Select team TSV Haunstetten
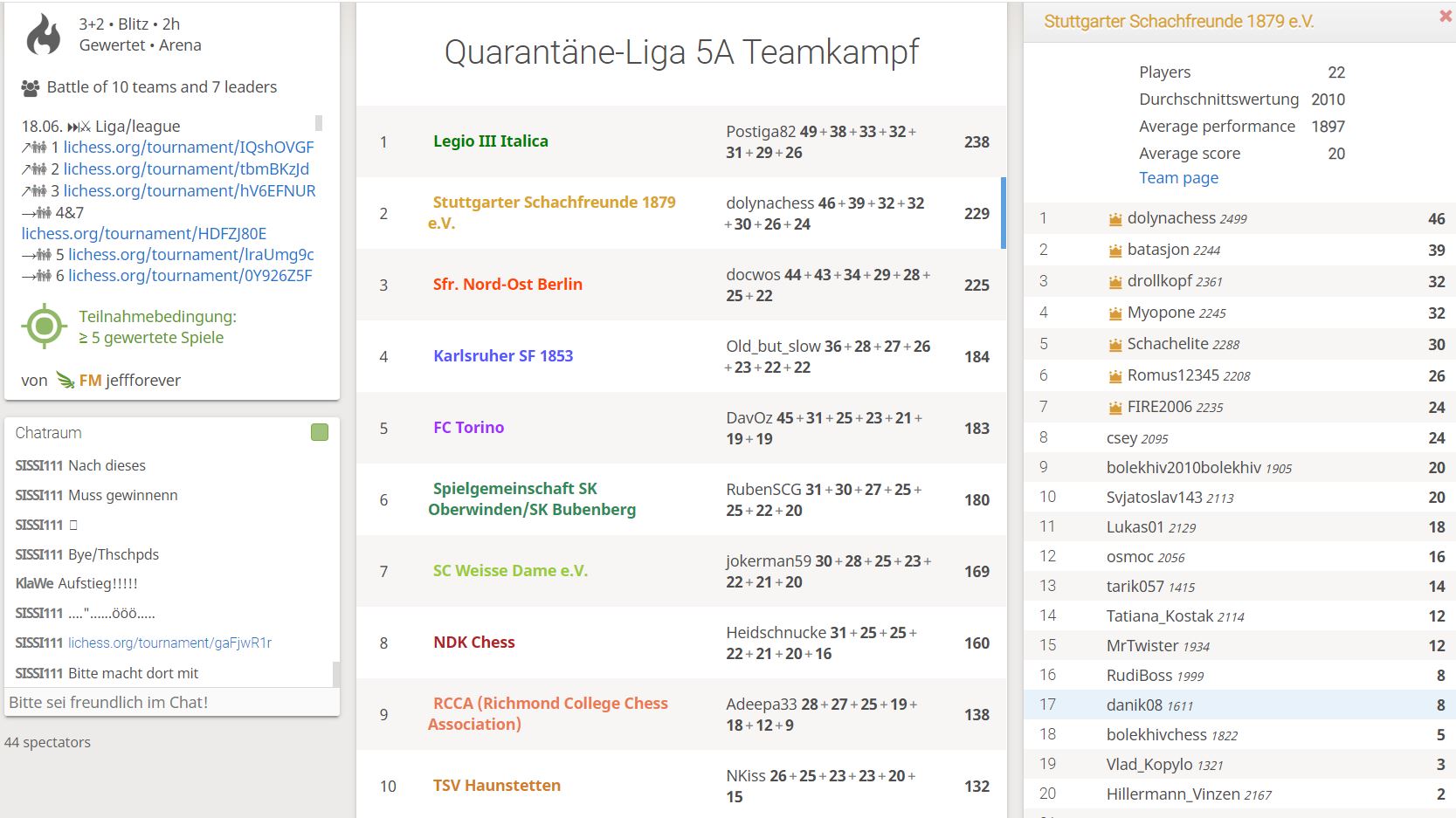 click(496, 786)
